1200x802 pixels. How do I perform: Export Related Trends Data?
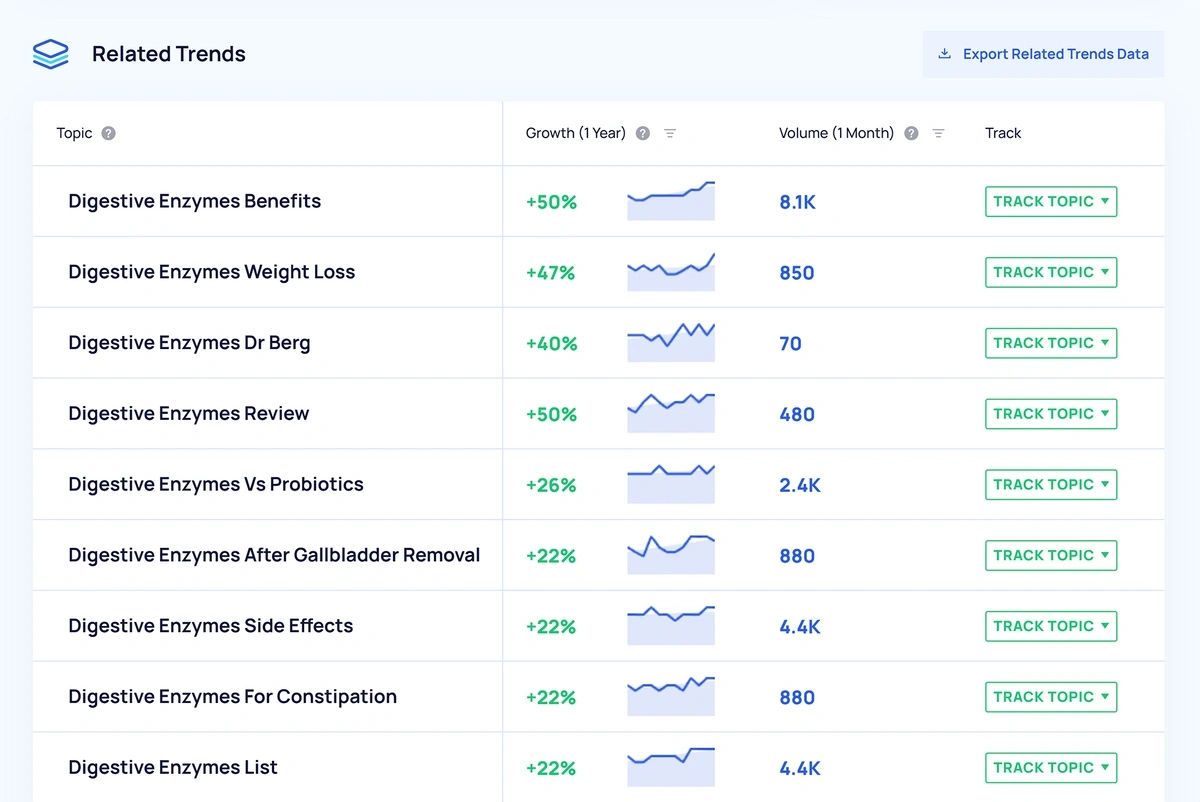(x=1043, y=54)
